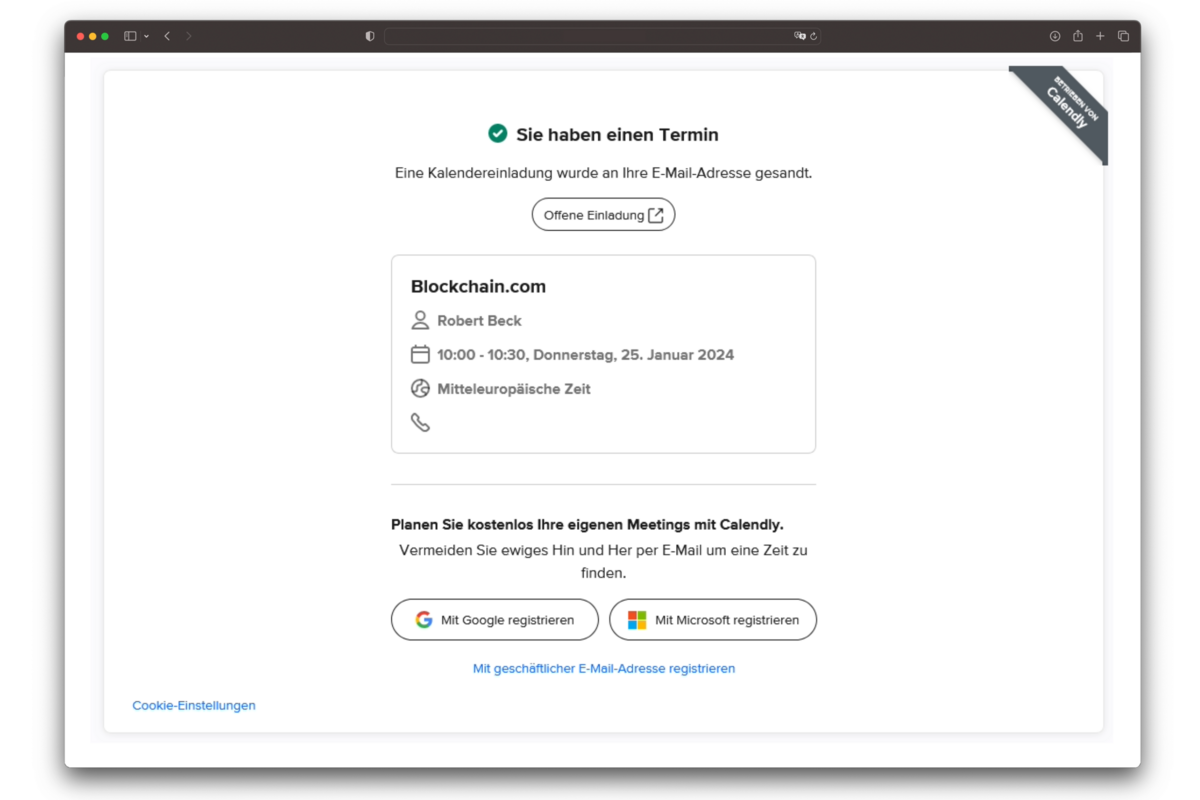Minimize the Safari window

(93, 36)
